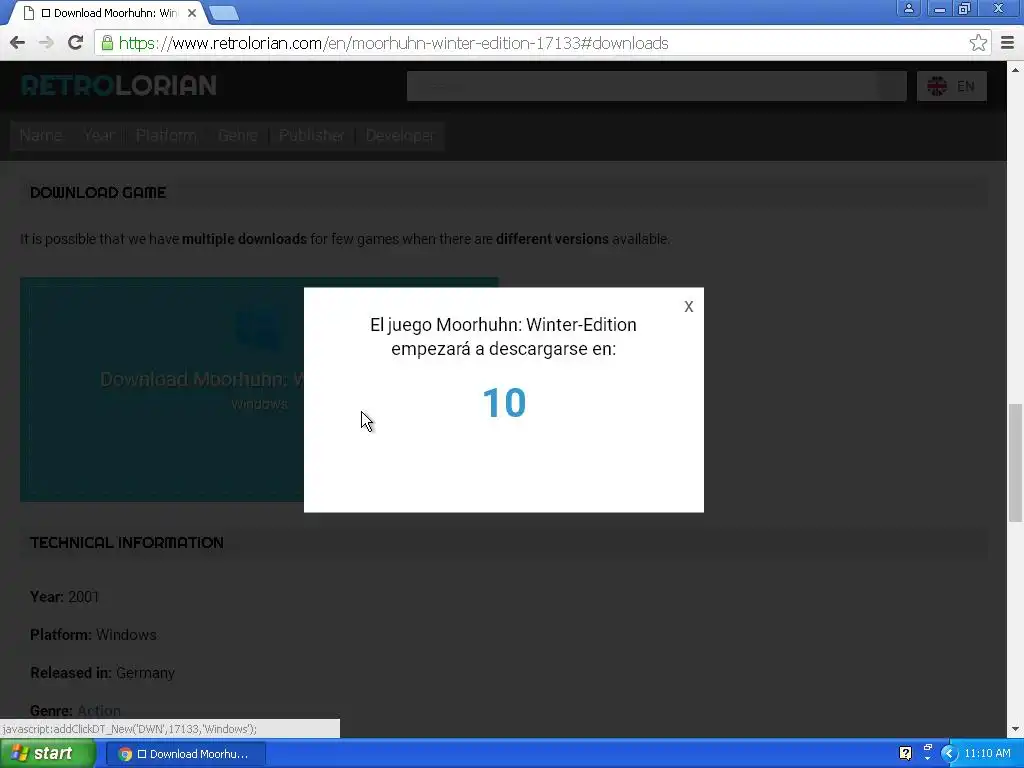This screenshot has height=768, width=1024.
Task: Click the page scrollbar up arrow
Action: coord(1015,69)
